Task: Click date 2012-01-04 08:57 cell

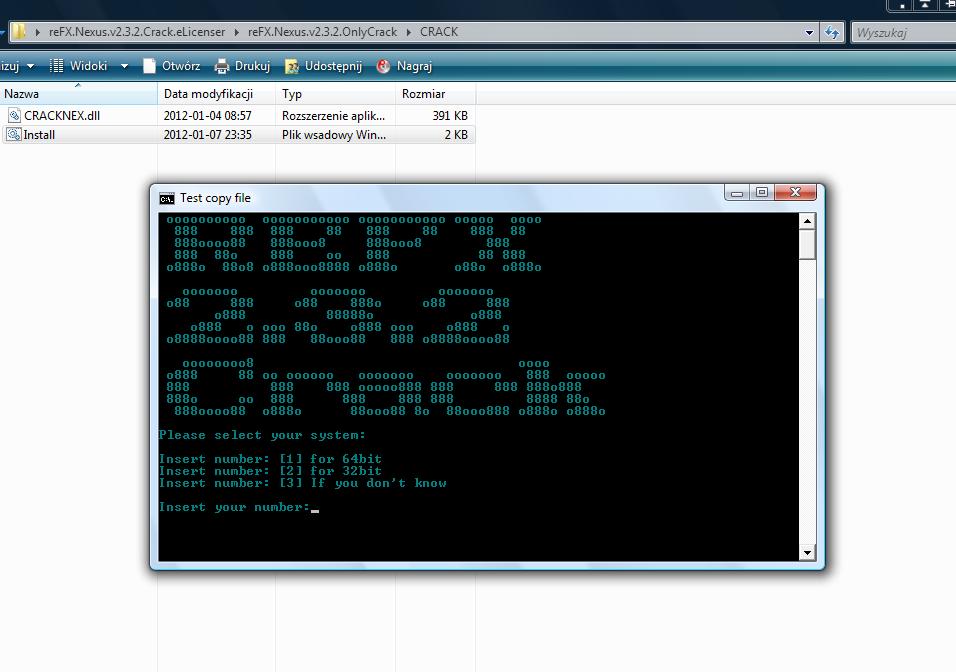Action: click(207, 115)
